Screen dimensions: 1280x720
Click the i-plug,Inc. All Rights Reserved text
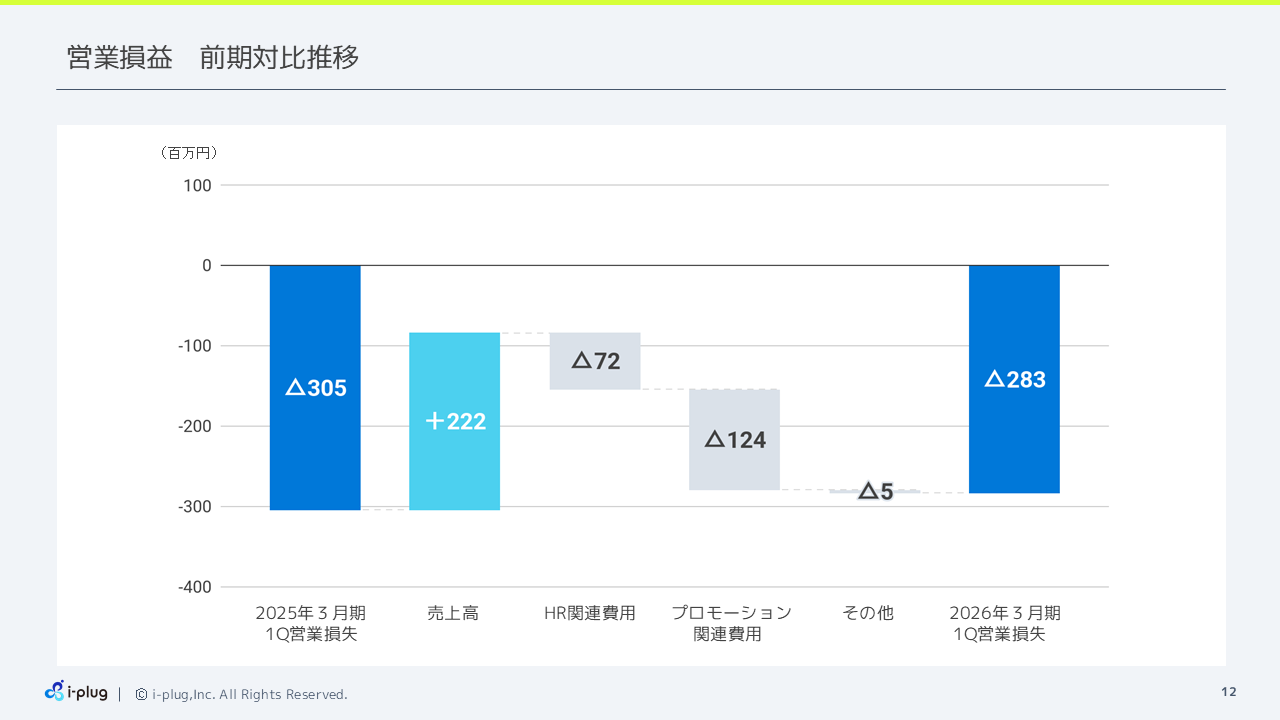249,694
